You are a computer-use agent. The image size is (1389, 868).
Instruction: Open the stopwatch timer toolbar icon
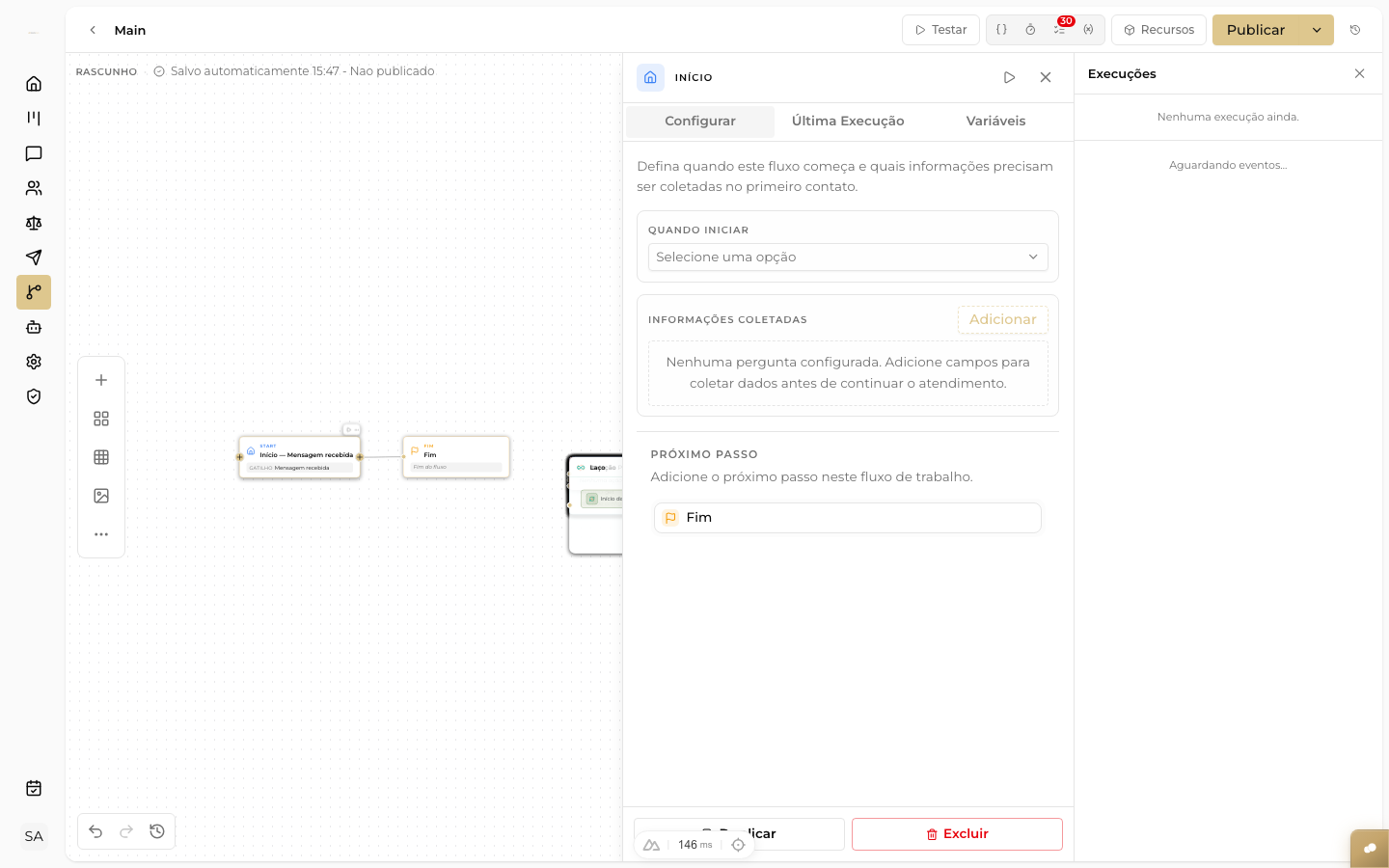(1030, 30)
